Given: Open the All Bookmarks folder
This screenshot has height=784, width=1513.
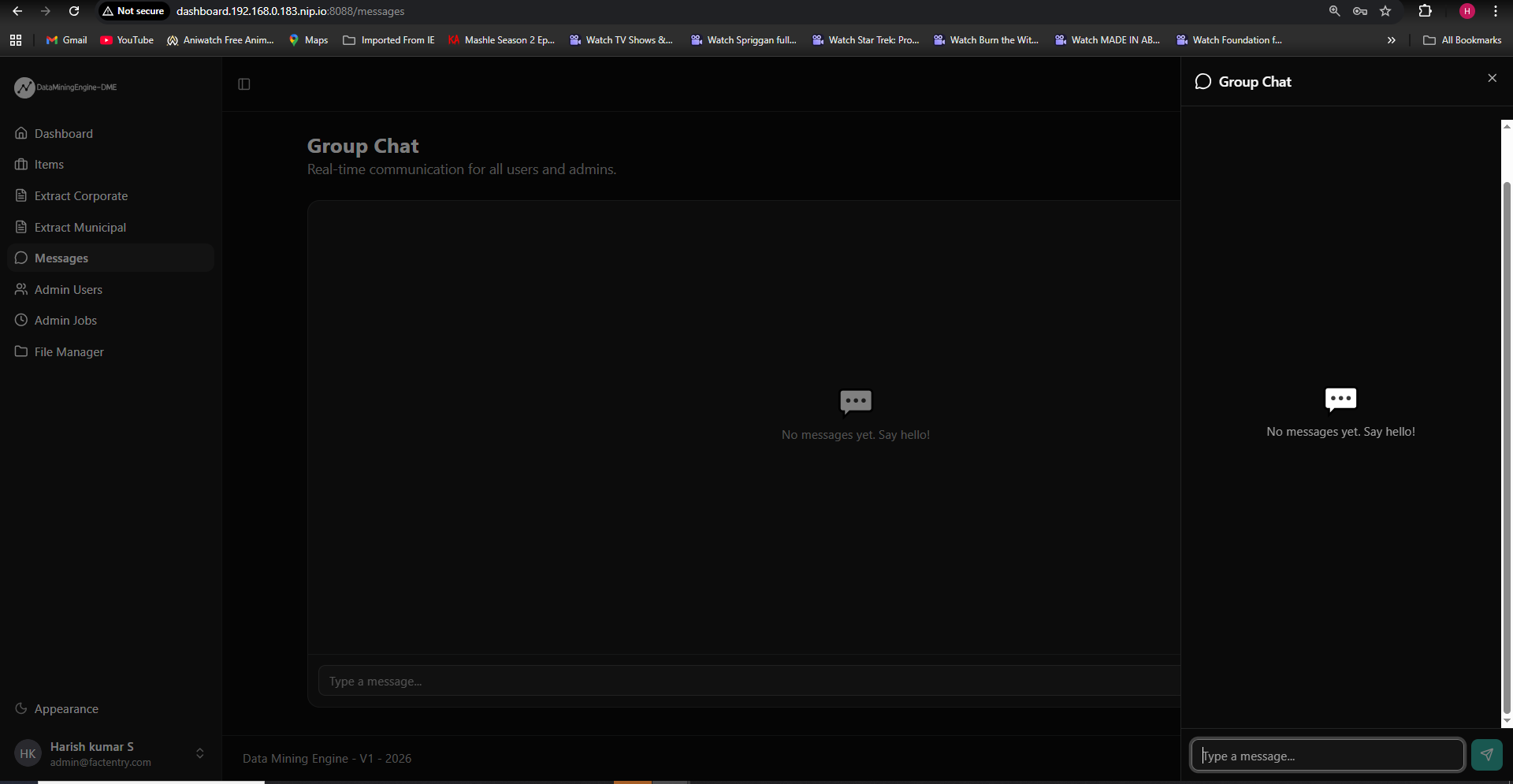Looking at the screenshot, I should [x=1463, y=40].
